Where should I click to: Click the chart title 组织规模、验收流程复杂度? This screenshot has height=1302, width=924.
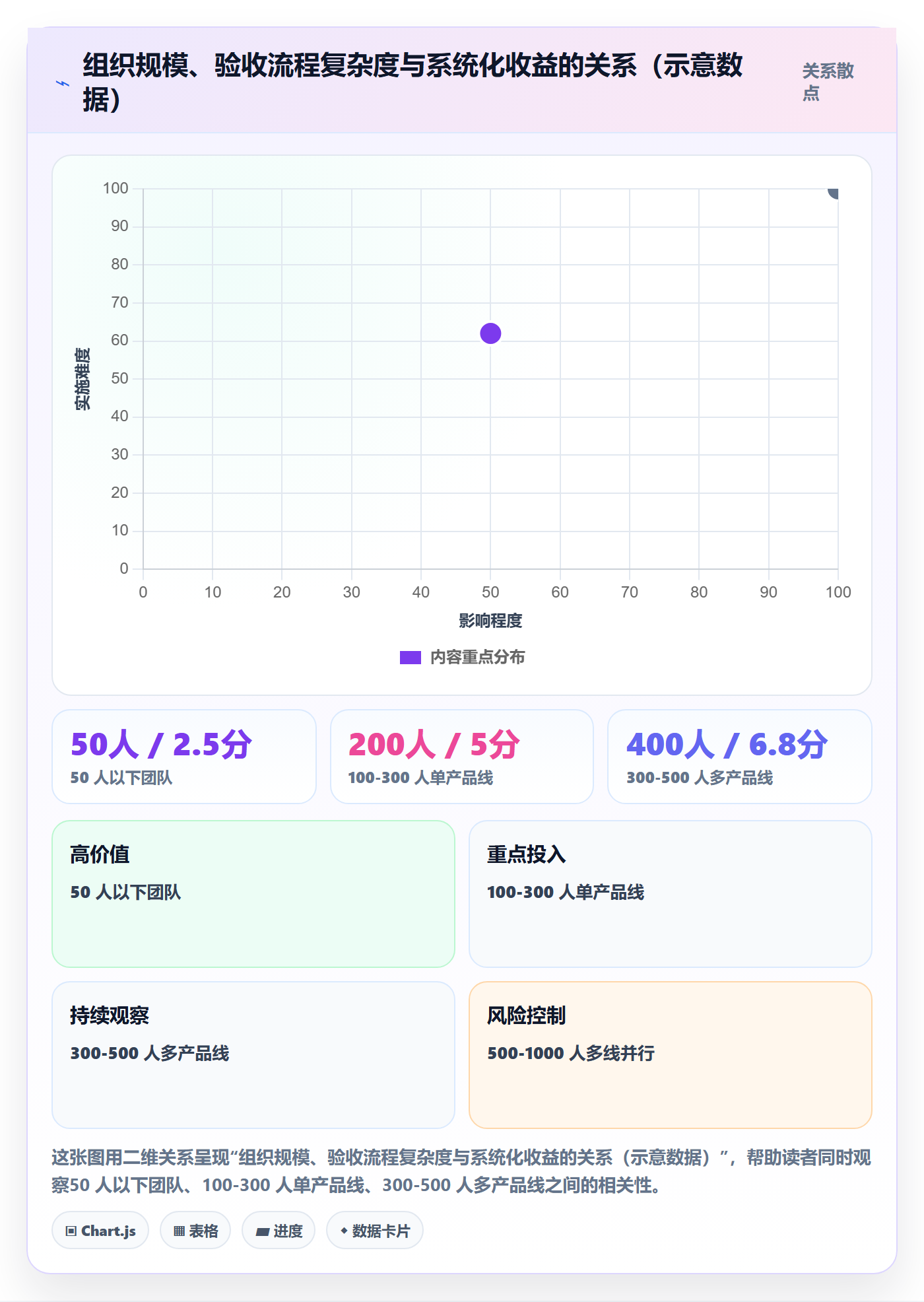(412, 82)
